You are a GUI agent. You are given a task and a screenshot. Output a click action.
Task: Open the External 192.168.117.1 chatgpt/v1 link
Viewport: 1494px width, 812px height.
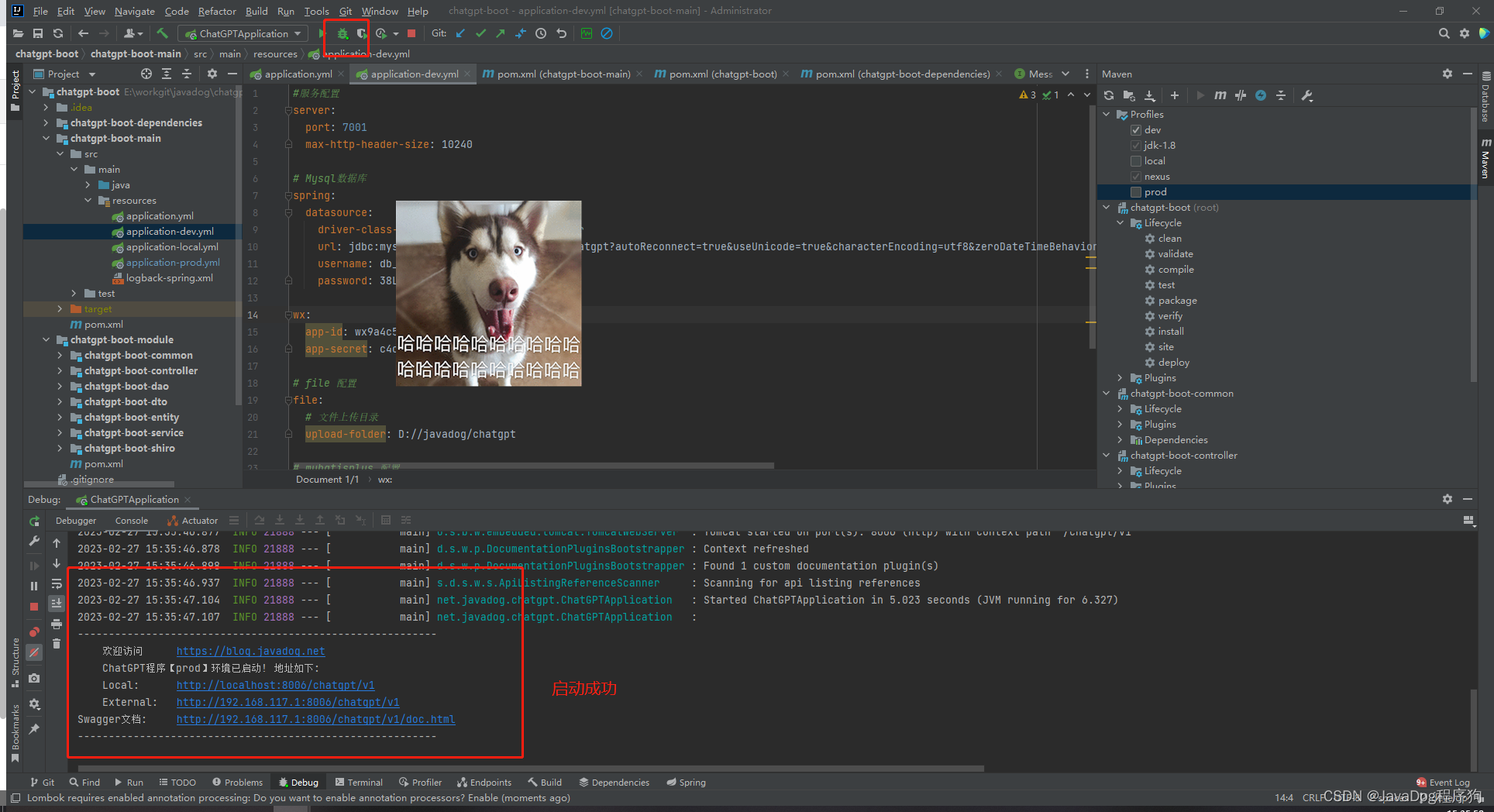(x=287, y=703)
